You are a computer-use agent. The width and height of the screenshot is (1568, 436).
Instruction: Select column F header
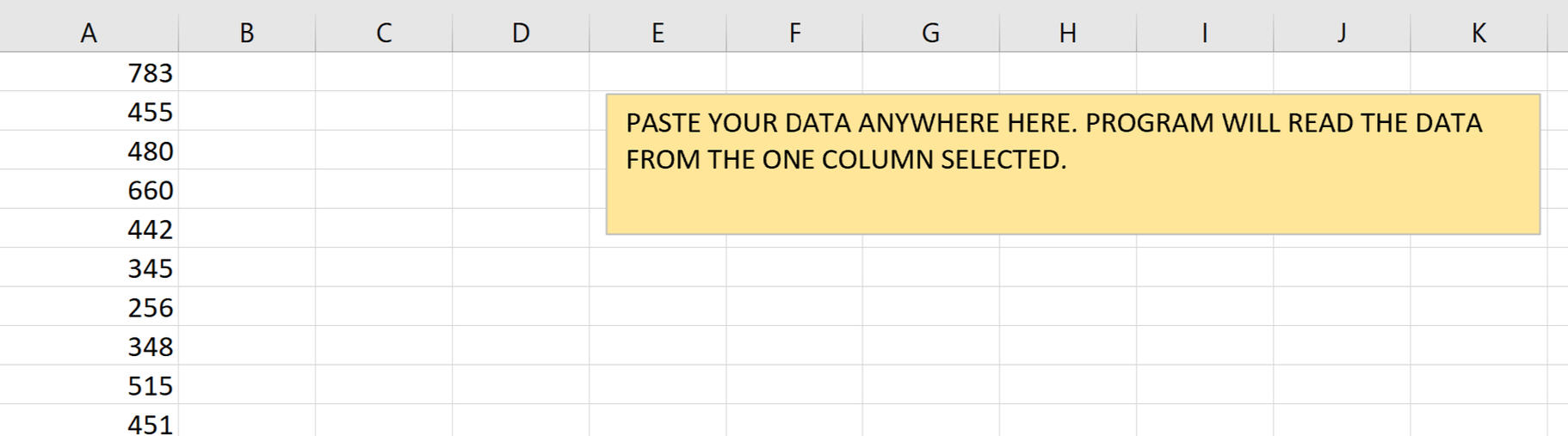[794, 33]
